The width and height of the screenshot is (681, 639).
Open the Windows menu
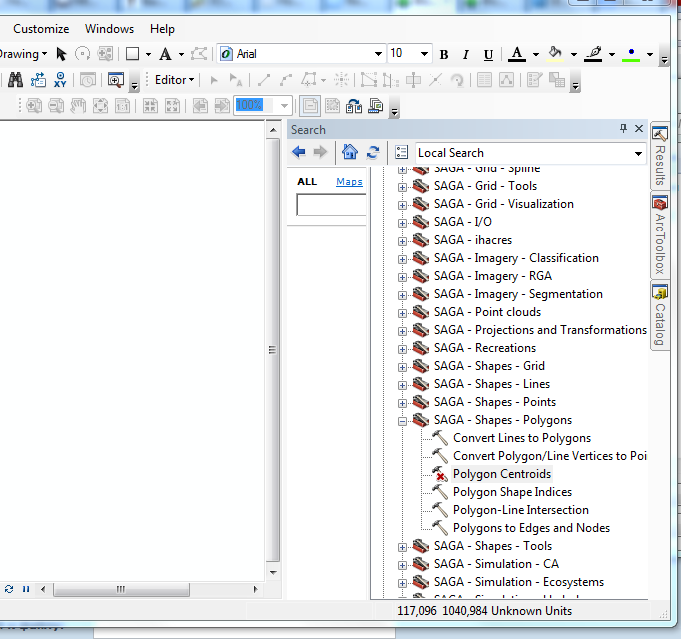109,29
